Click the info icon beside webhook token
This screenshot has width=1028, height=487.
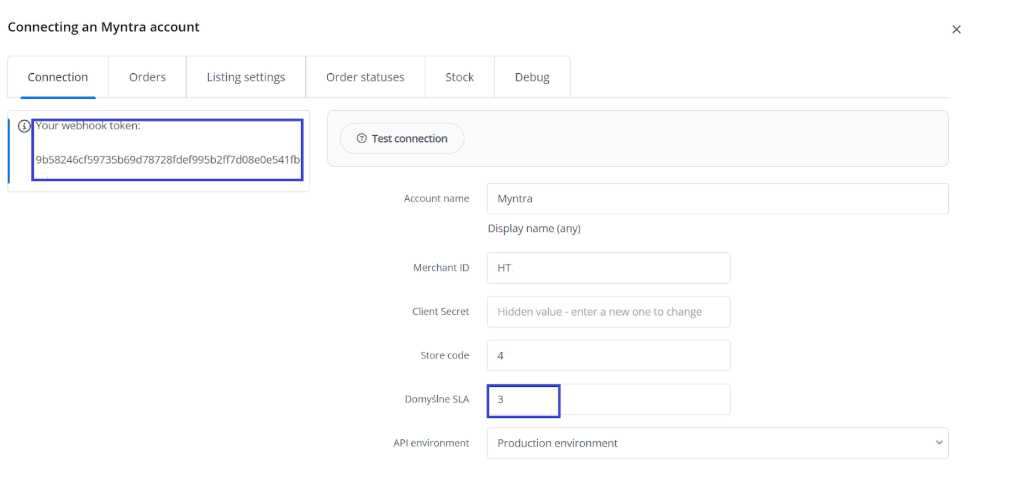[x=25, y=126]
